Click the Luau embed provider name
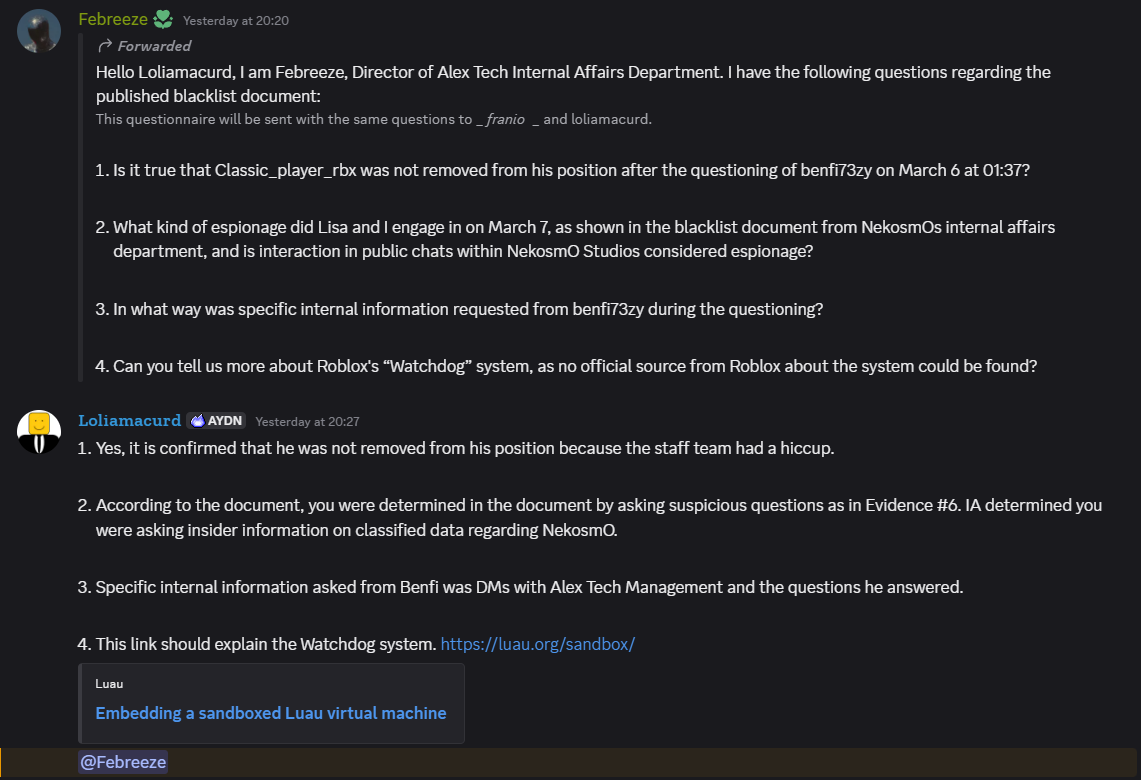The height and width of the screenshot is (780, 1141). pos(109,683)
